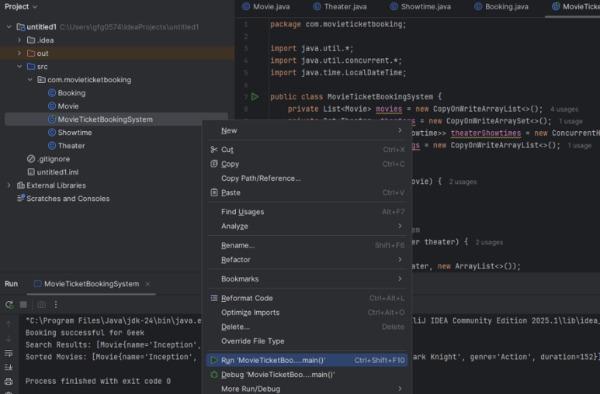600x394 pixels.
Task: Select the Booking class in project tree
Action: coord(72,93)
